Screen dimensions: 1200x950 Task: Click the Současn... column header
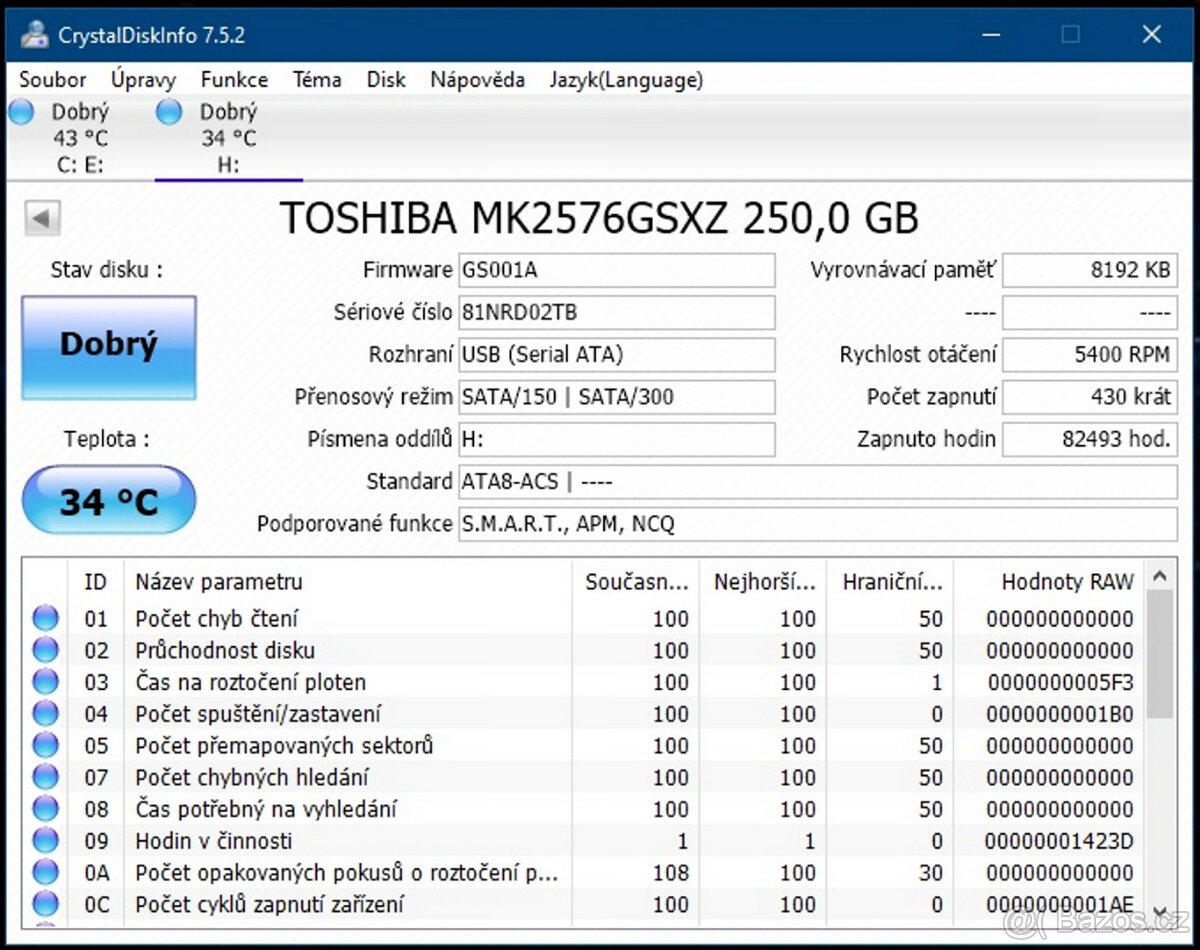[635, 581]
